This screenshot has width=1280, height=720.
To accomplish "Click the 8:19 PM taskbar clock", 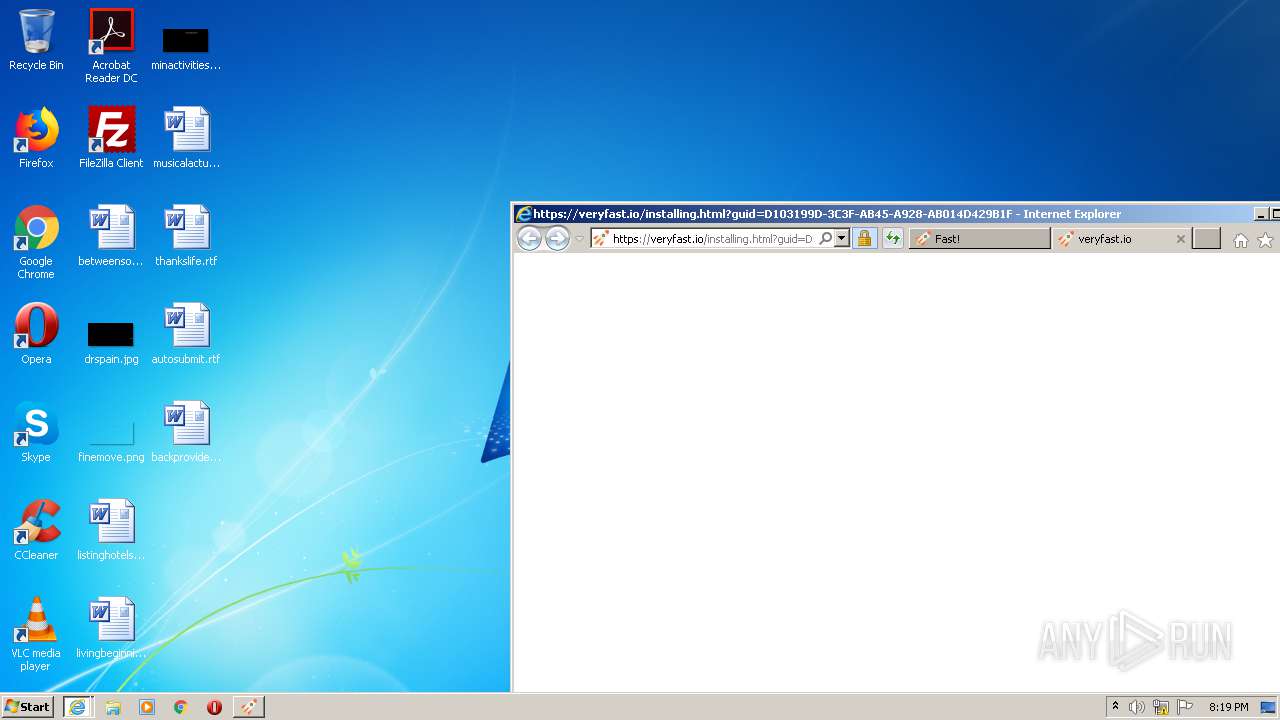I will point(1228,707).
